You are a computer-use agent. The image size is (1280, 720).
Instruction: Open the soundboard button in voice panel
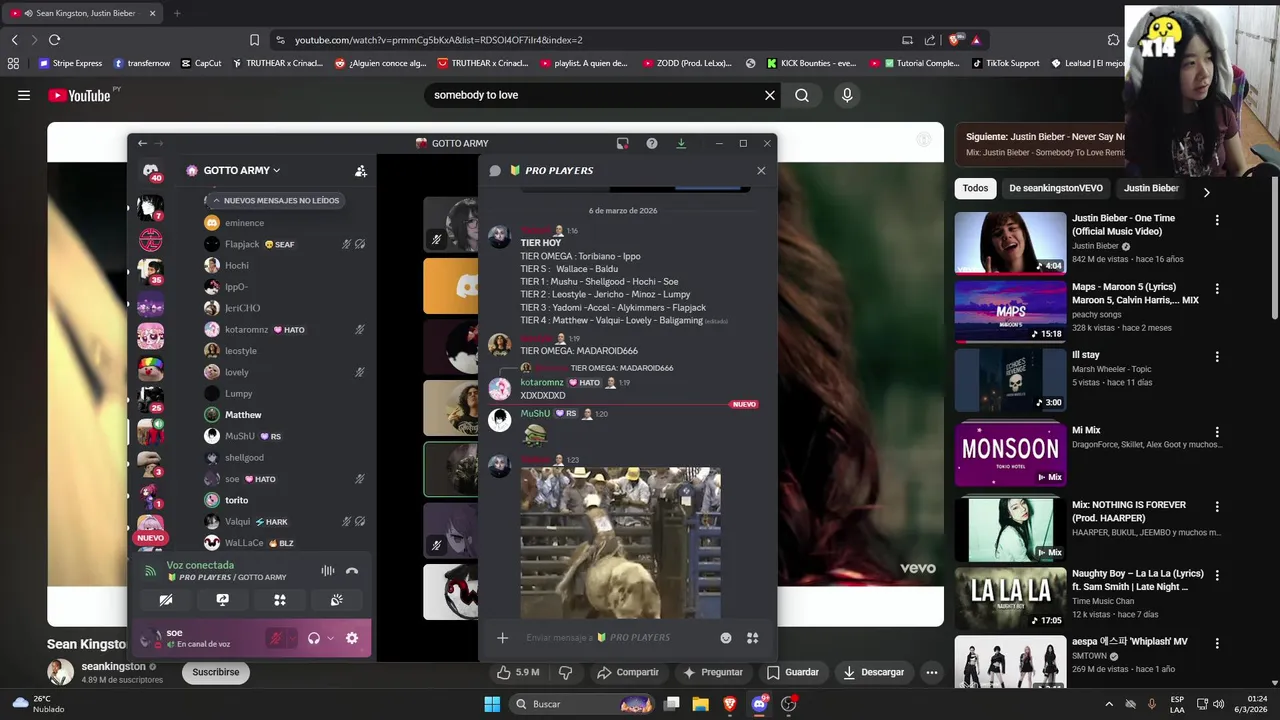(337, 600)
